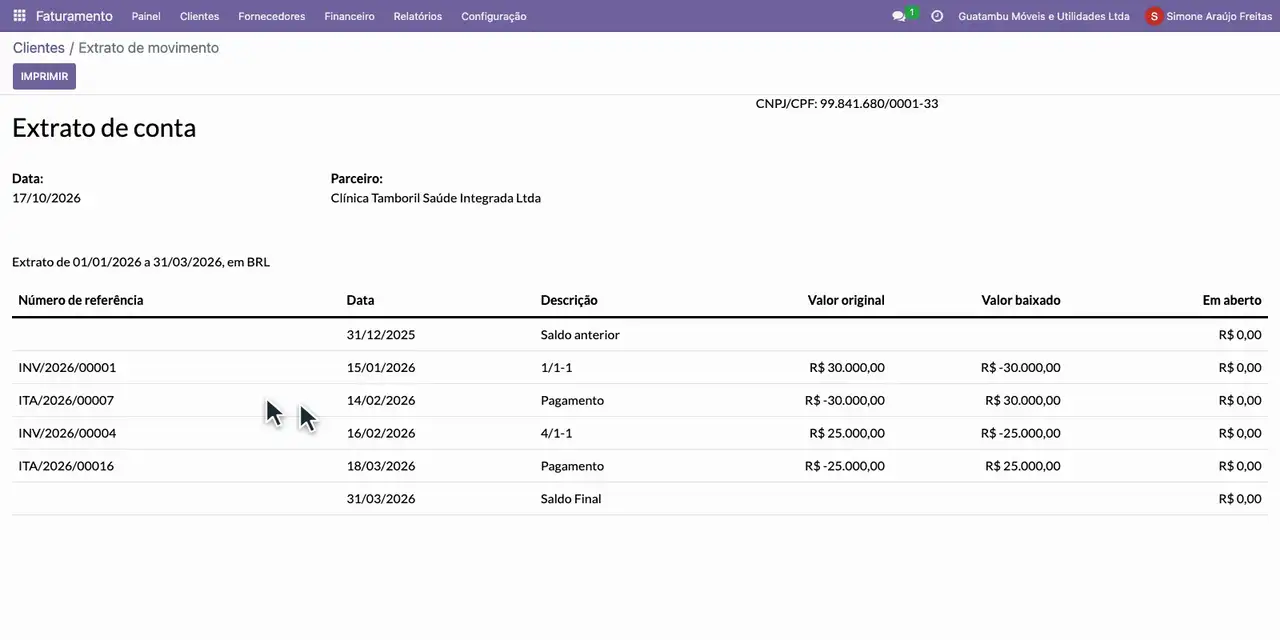Open the Clientes menu
Viewport: 1280px width, 640px height.
click(199, 16)
